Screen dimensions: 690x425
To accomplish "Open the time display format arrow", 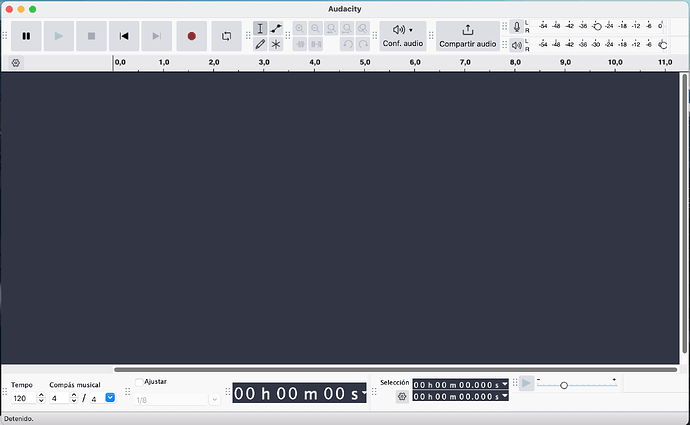I will [364, 393].
